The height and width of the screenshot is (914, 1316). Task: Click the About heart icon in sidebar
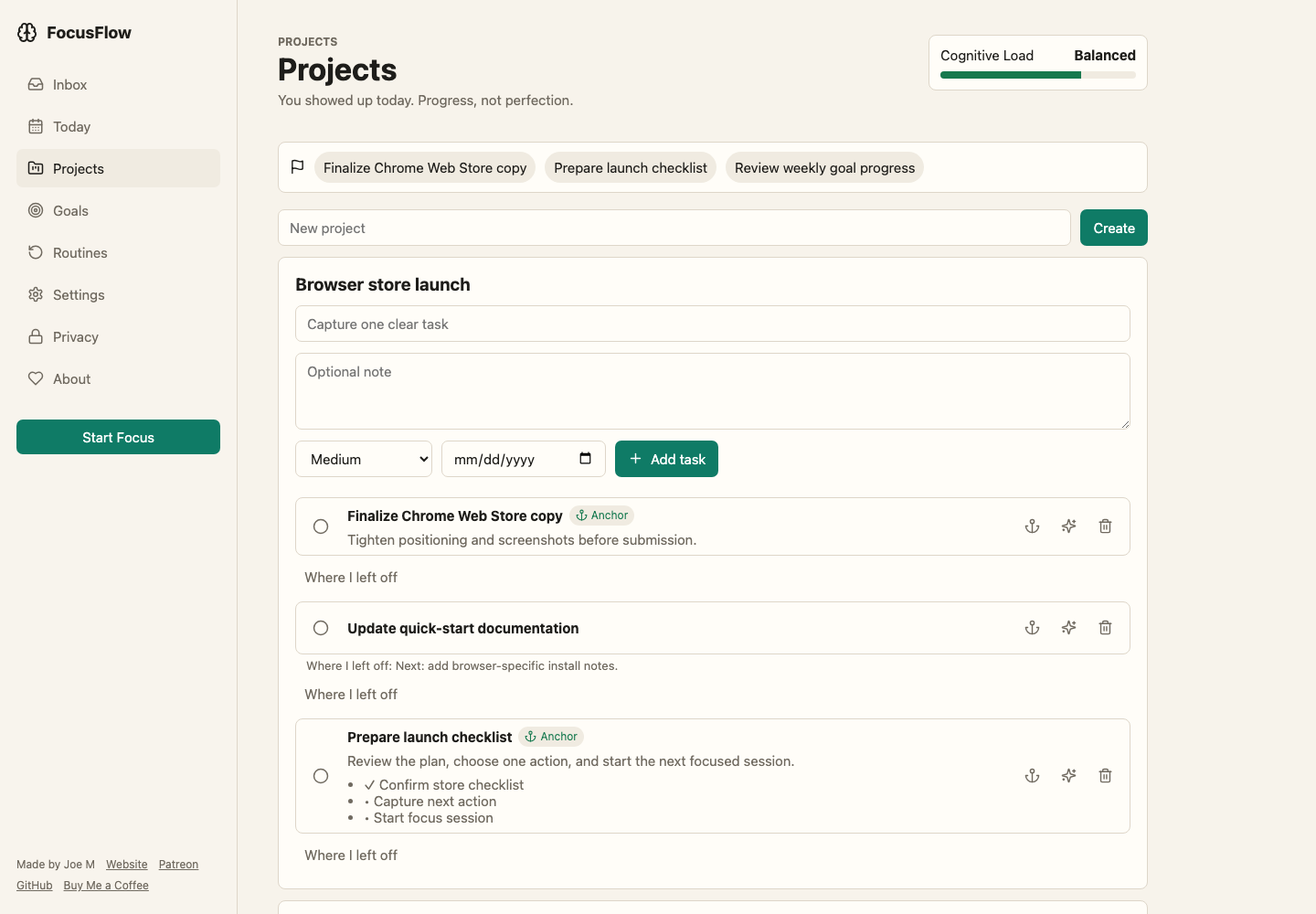coord(36,378)
